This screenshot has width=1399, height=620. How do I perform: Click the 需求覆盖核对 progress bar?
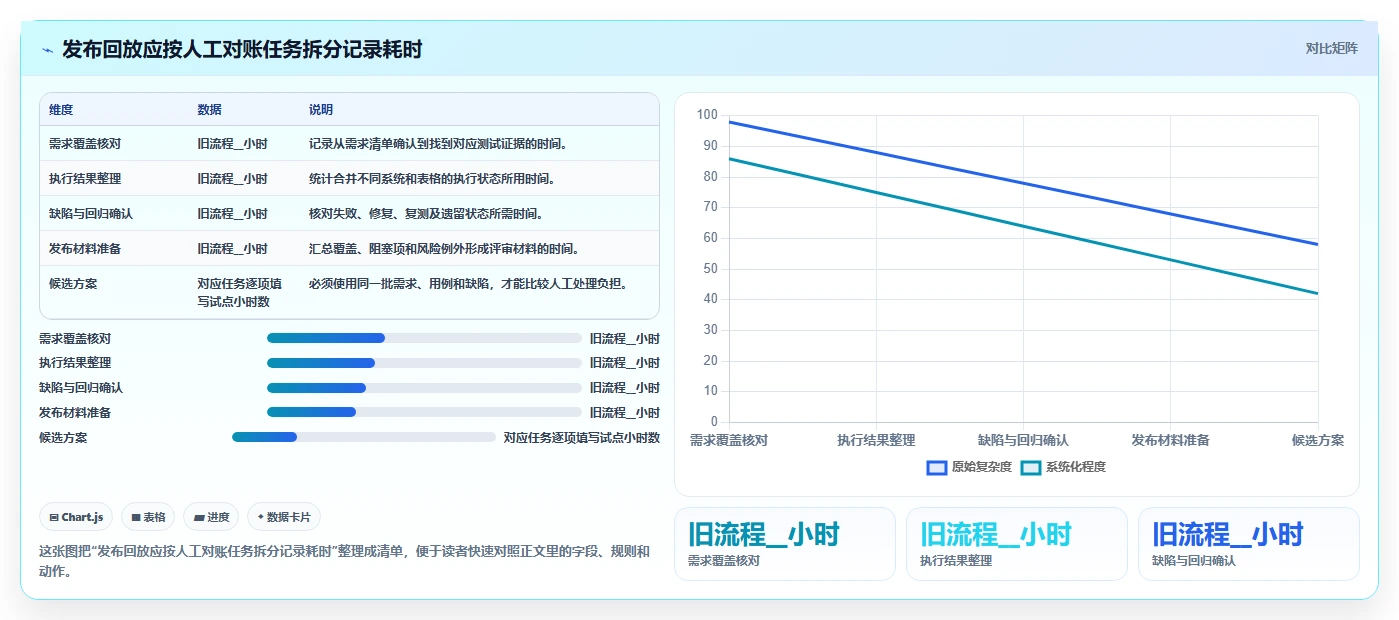[x=424, y=338]
